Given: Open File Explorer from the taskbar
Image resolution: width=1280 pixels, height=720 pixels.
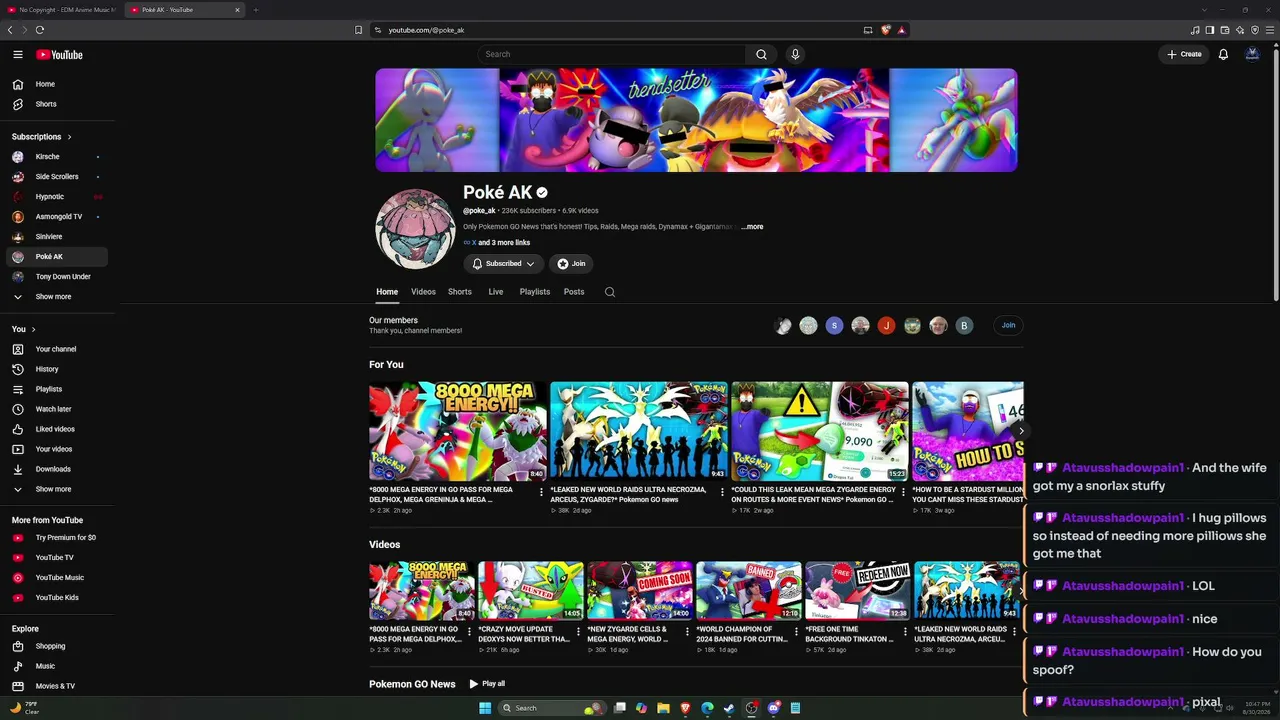Looking at the screenshot, I should (x=663, y=708).
